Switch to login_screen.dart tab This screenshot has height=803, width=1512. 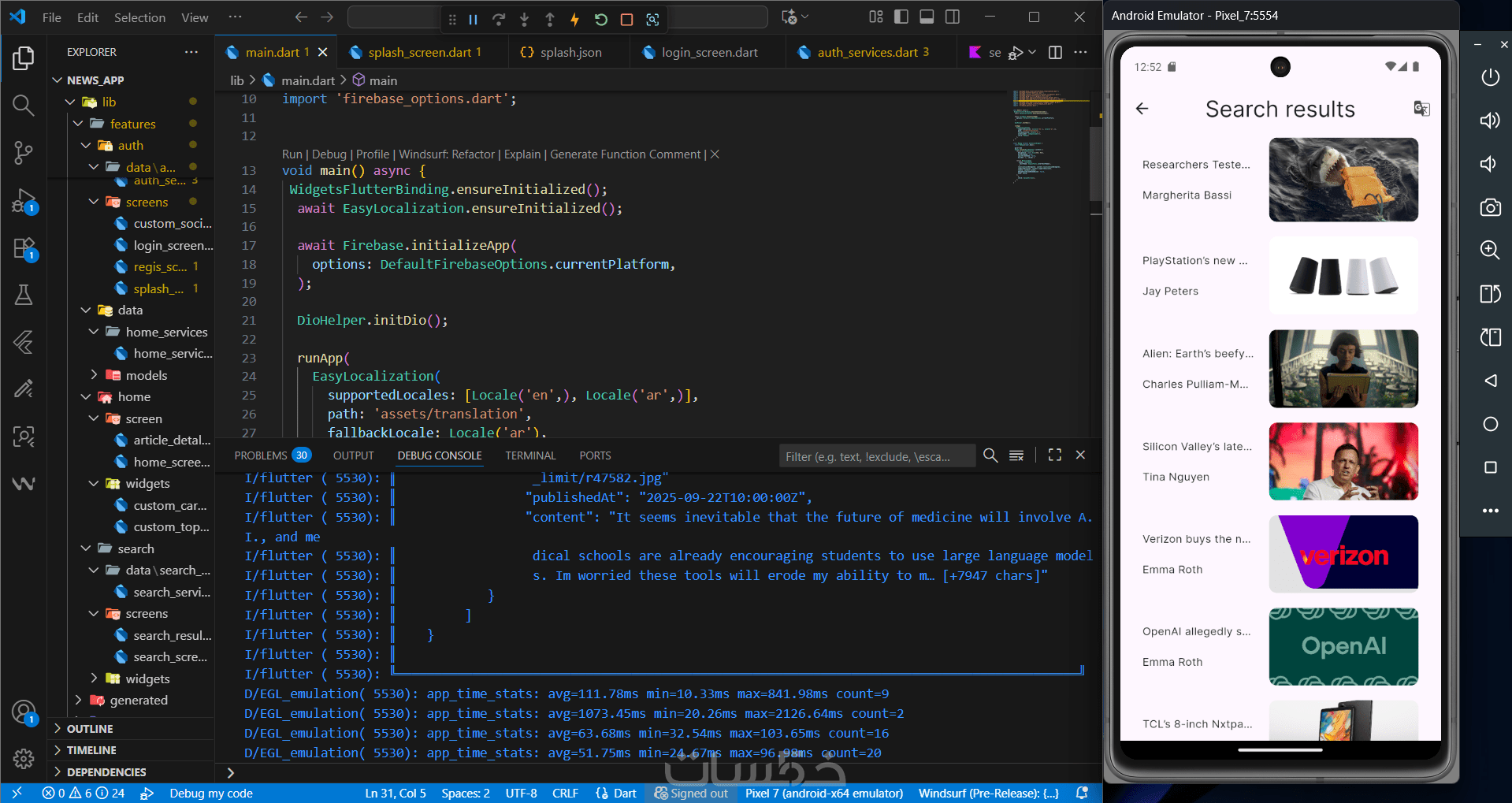pyautogui.click(x=708, y=52)
